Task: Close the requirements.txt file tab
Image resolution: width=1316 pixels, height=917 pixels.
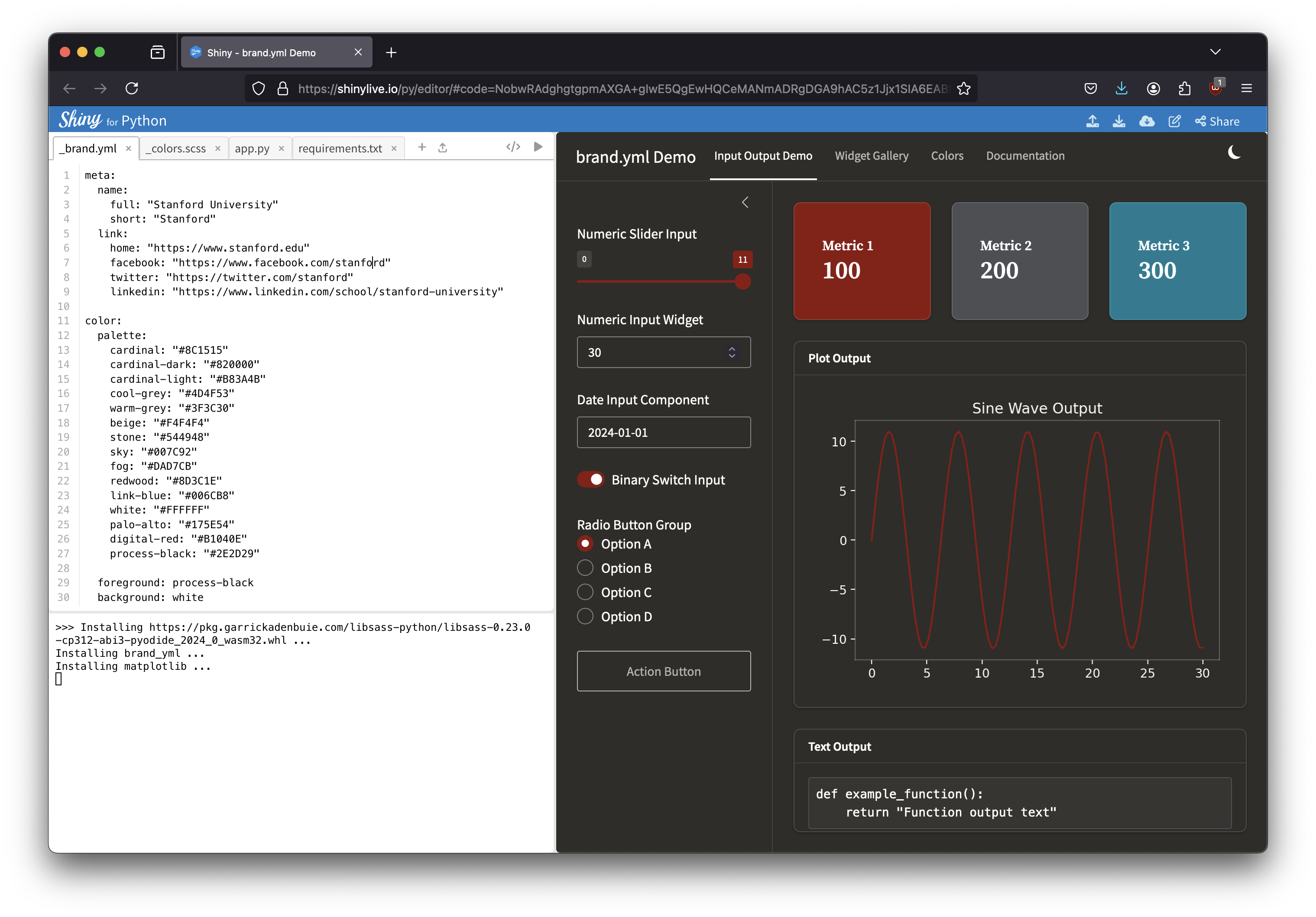Action: point(394,149)
